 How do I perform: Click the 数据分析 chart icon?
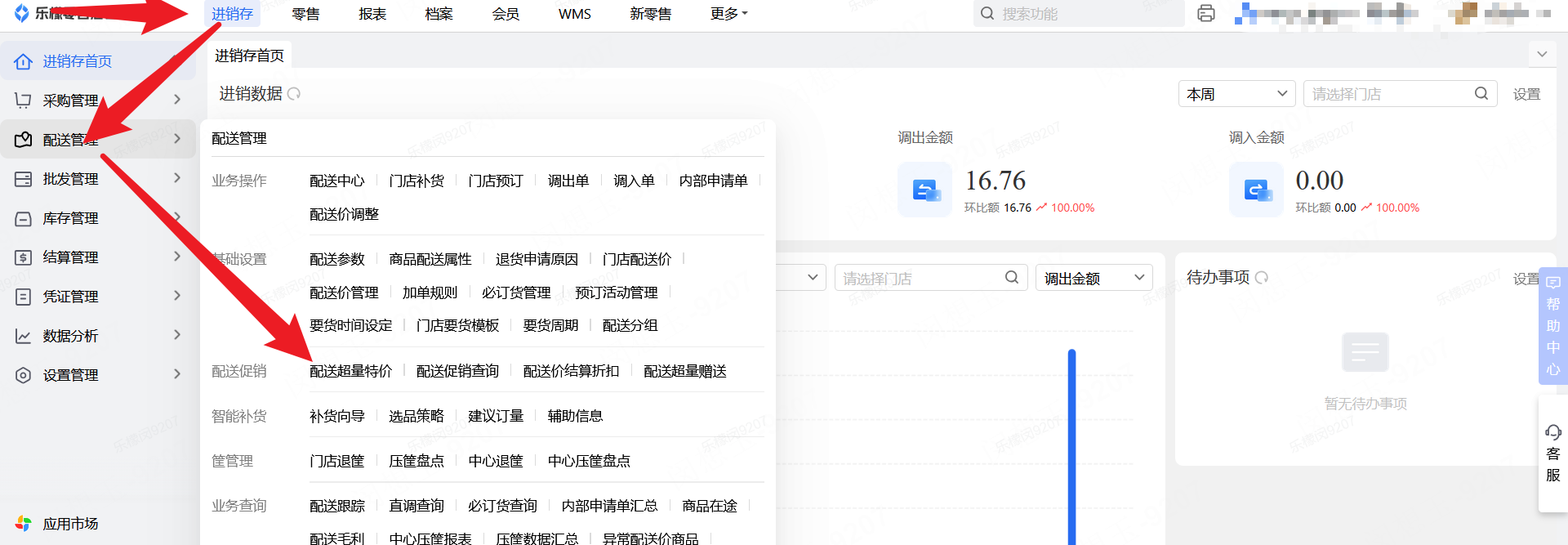[x=23, y=336]
